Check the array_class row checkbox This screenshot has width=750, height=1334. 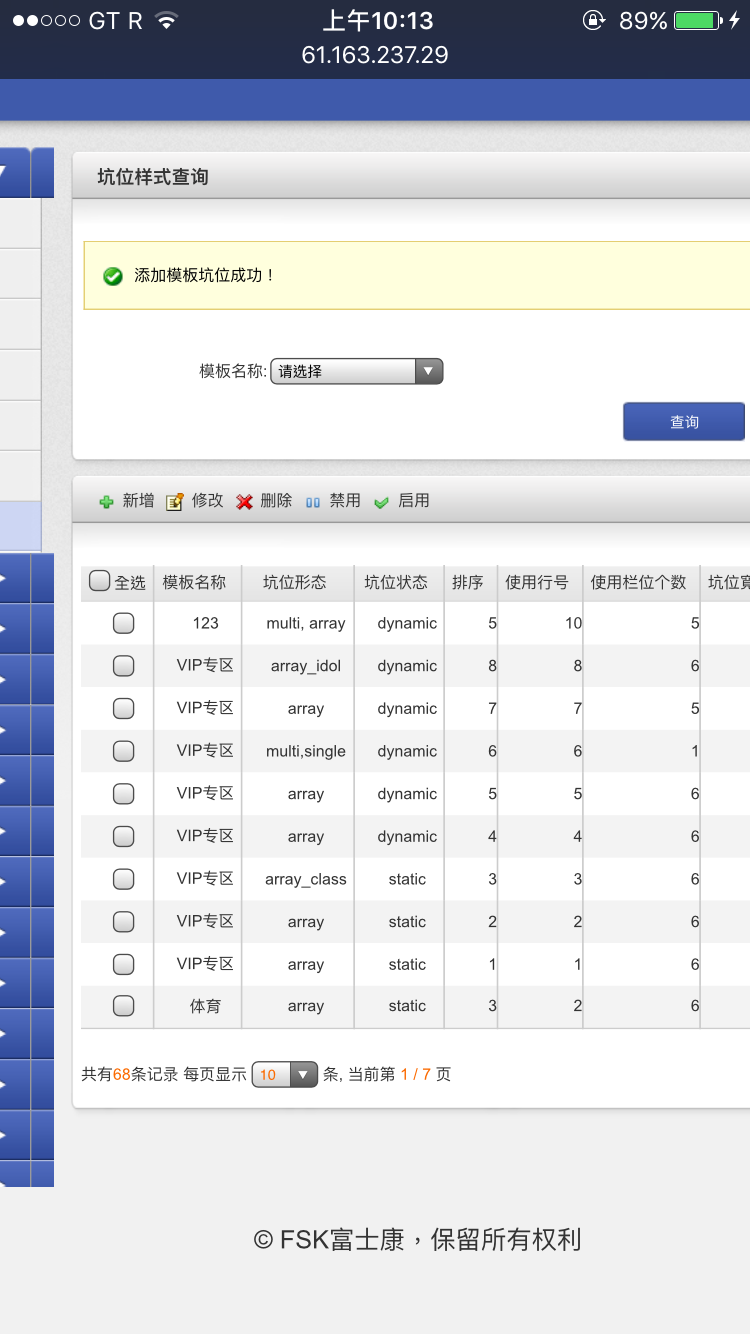(x=123, y=879)
